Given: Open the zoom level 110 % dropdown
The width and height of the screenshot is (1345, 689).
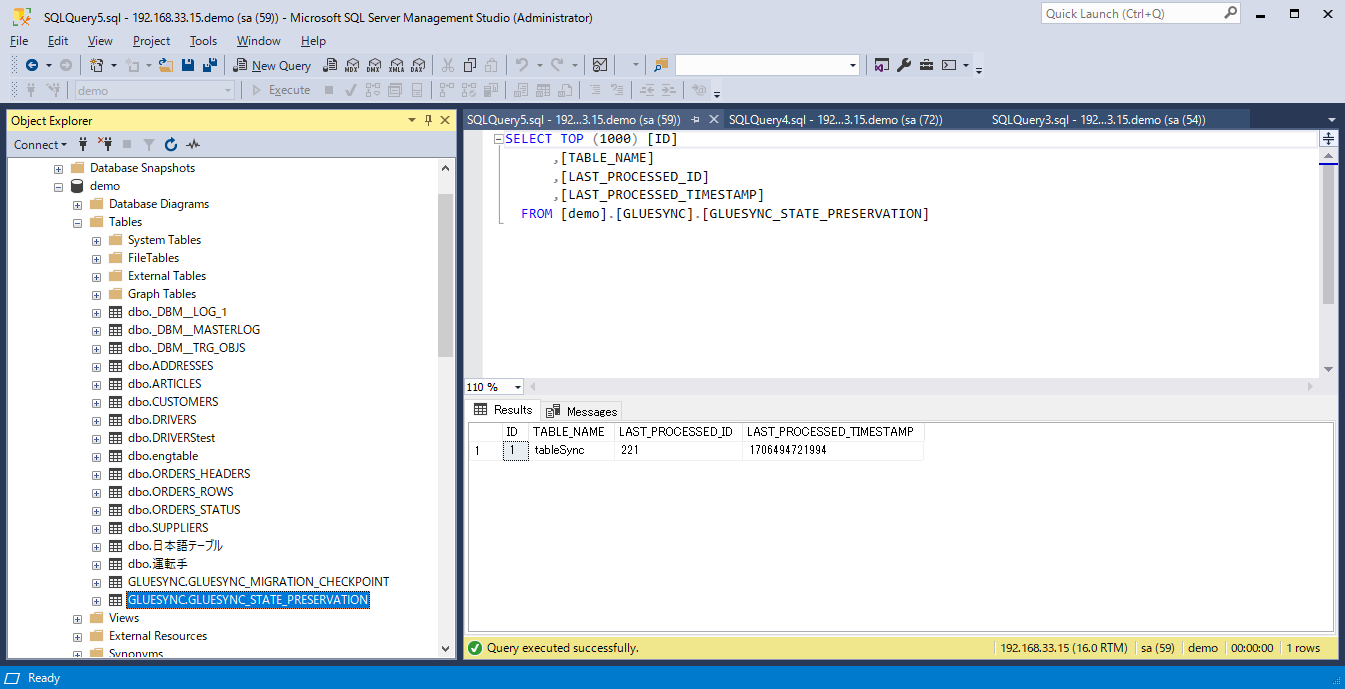Looking at the screenshot, I should point(518,387).
